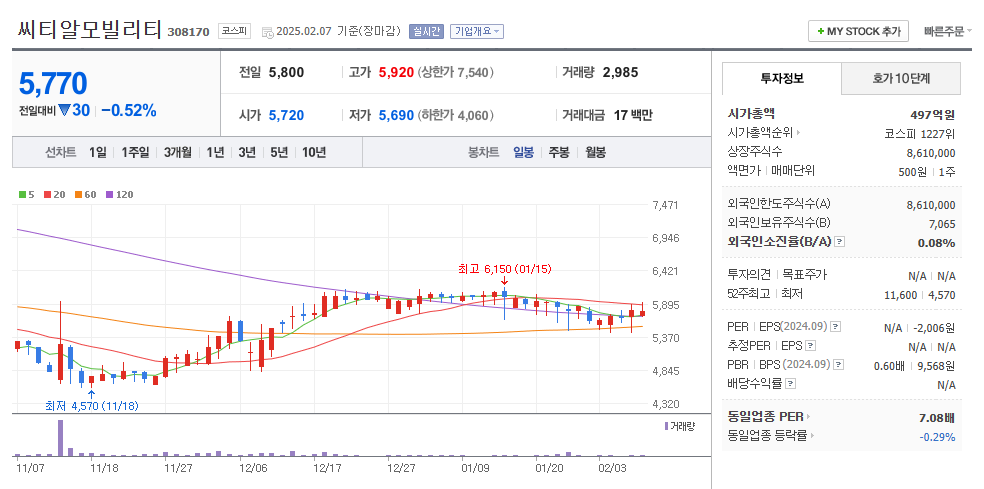The image size is (984, 489).
Task: Click the 코스피 market badge
Action: (x=234, y=31)
